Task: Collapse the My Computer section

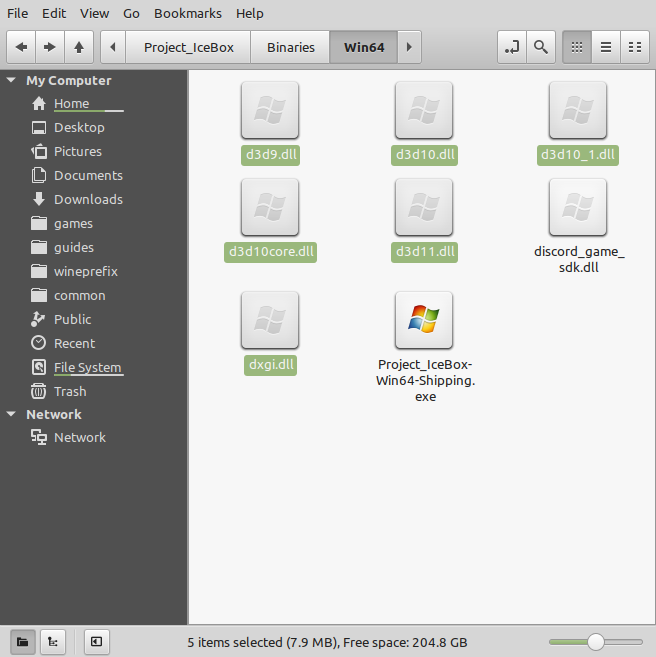Action: pos(11,80)
